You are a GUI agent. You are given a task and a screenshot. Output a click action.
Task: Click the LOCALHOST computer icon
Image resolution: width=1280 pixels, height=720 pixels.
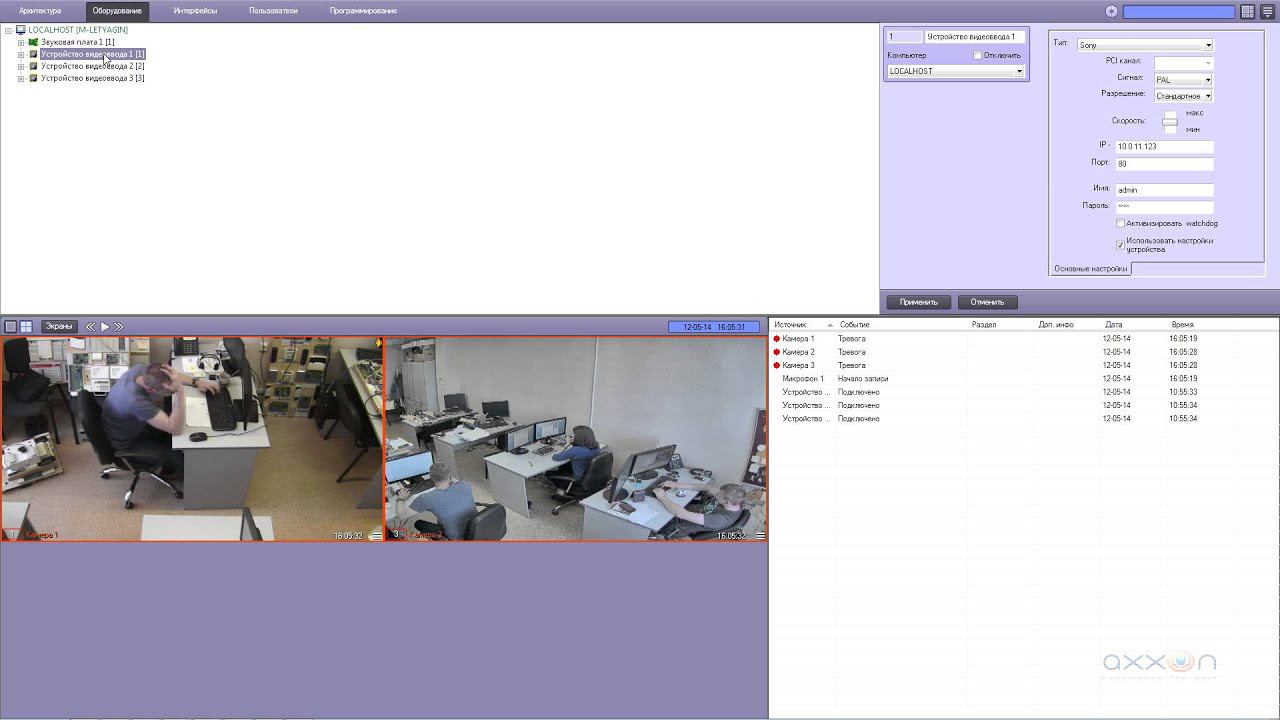(x=21, y=30)
